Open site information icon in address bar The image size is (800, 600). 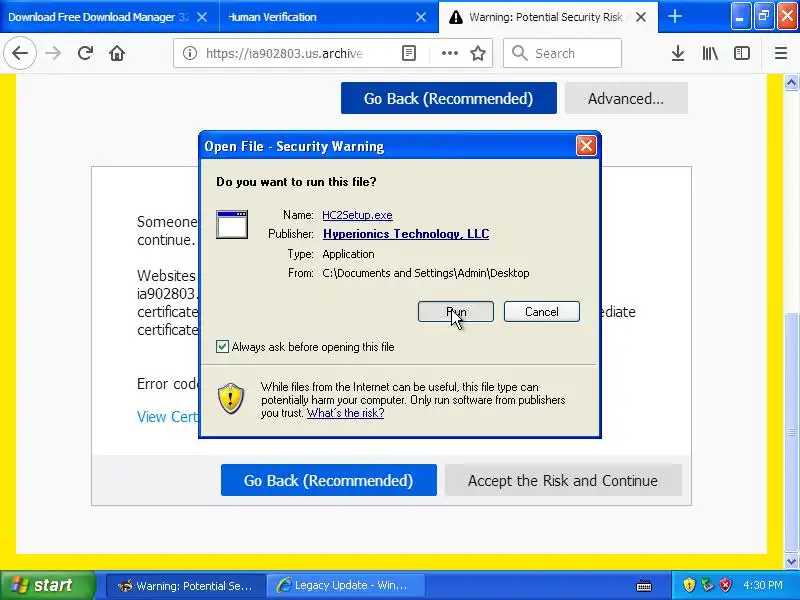pos(190,53)
